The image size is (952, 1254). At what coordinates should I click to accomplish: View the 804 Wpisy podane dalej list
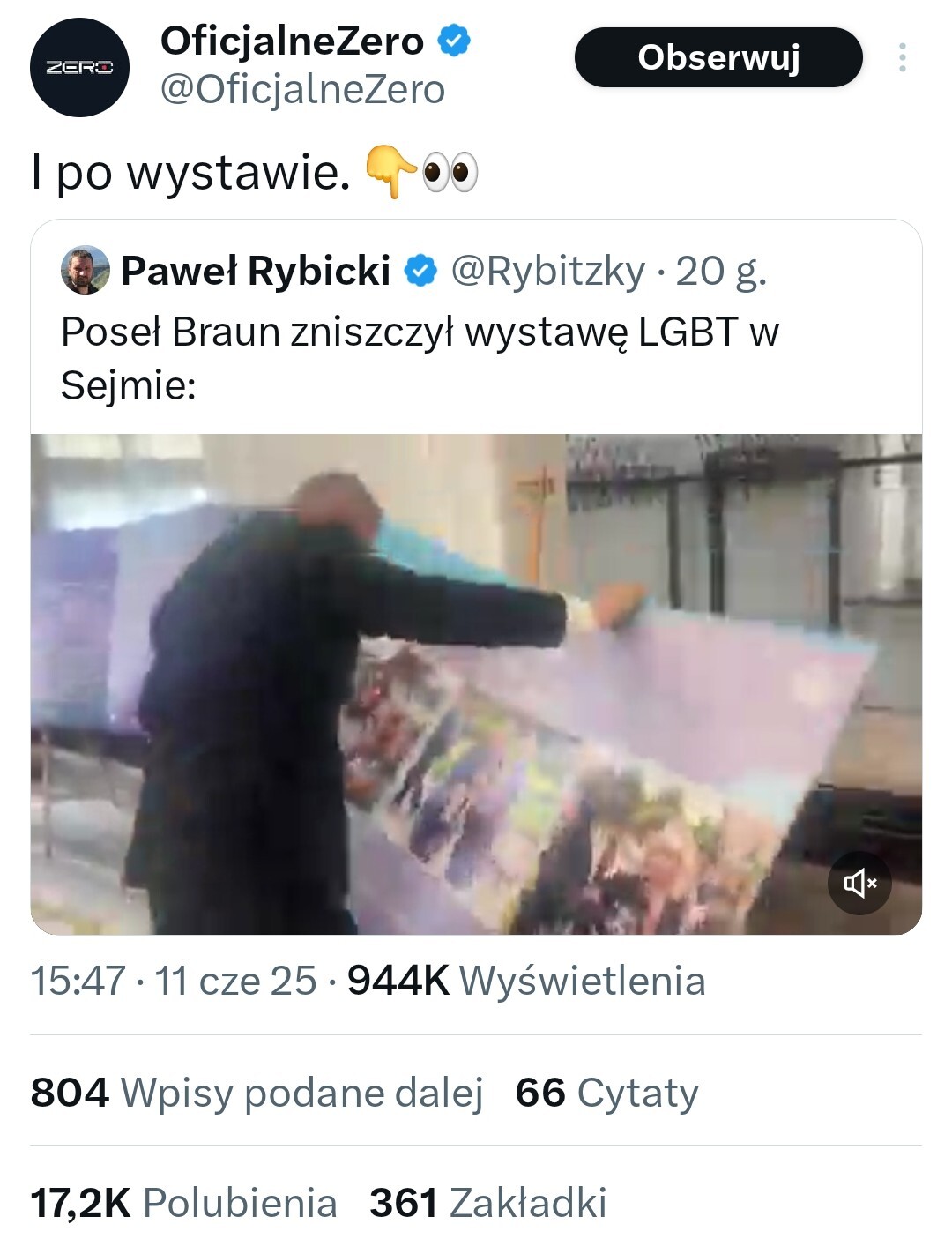257,1093
